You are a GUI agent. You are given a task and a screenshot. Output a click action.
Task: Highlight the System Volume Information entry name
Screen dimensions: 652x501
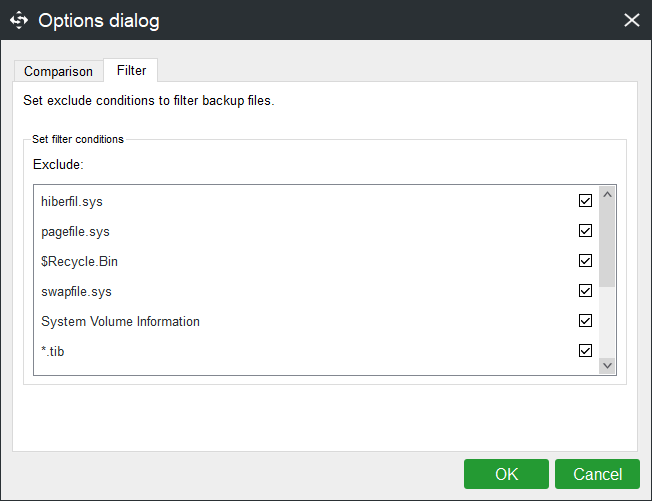pyautogui.click(x=120, y=322)
